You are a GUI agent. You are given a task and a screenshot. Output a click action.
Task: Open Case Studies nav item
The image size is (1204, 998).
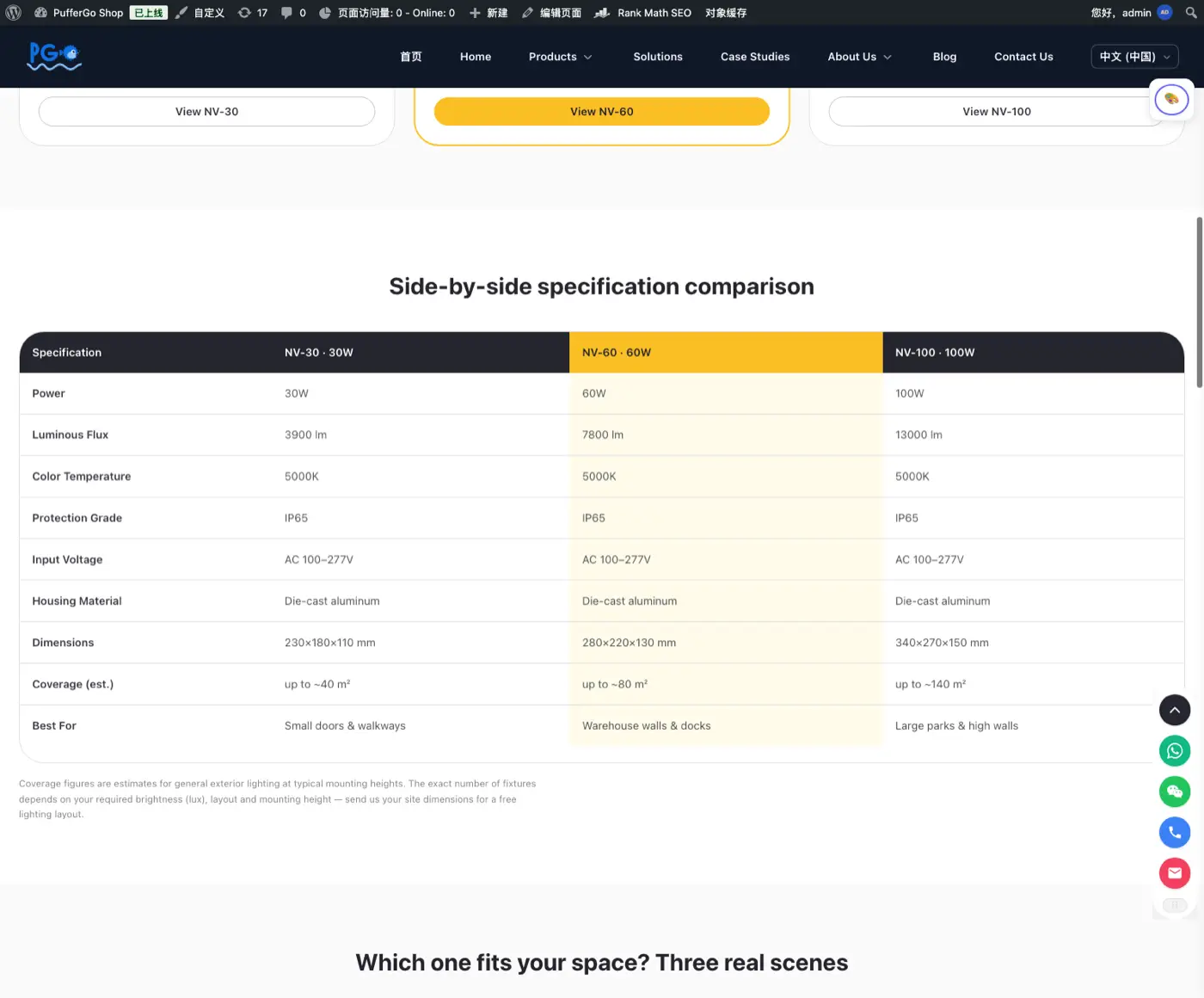point(755,57)
